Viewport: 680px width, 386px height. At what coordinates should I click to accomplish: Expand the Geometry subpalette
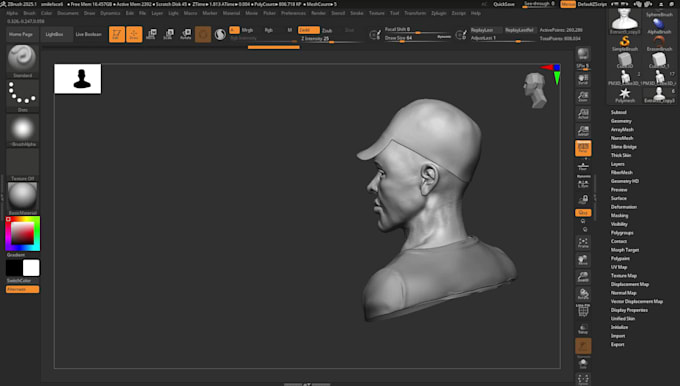click(x=621, y=121)
